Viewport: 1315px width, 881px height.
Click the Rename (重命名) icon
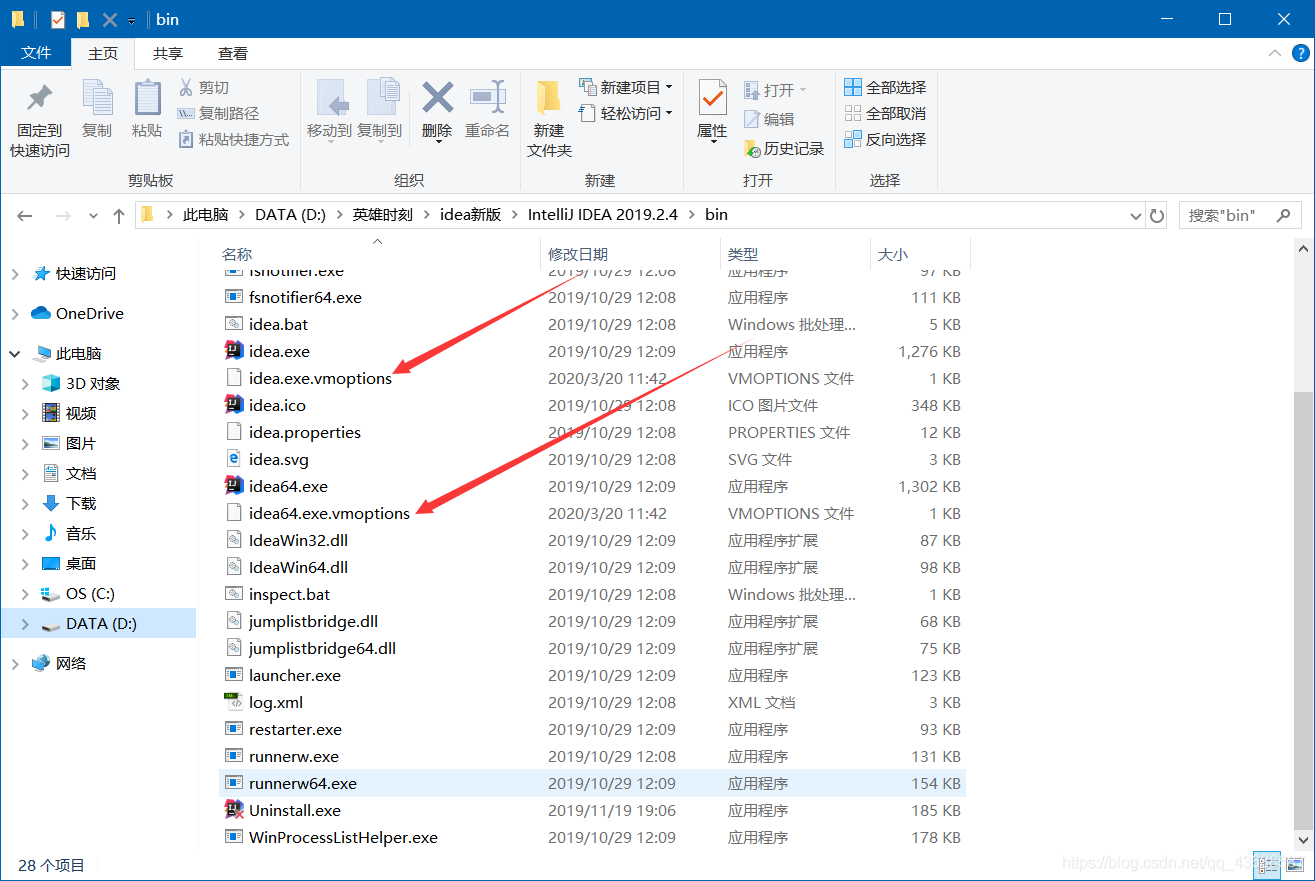(x=487, y=97)
